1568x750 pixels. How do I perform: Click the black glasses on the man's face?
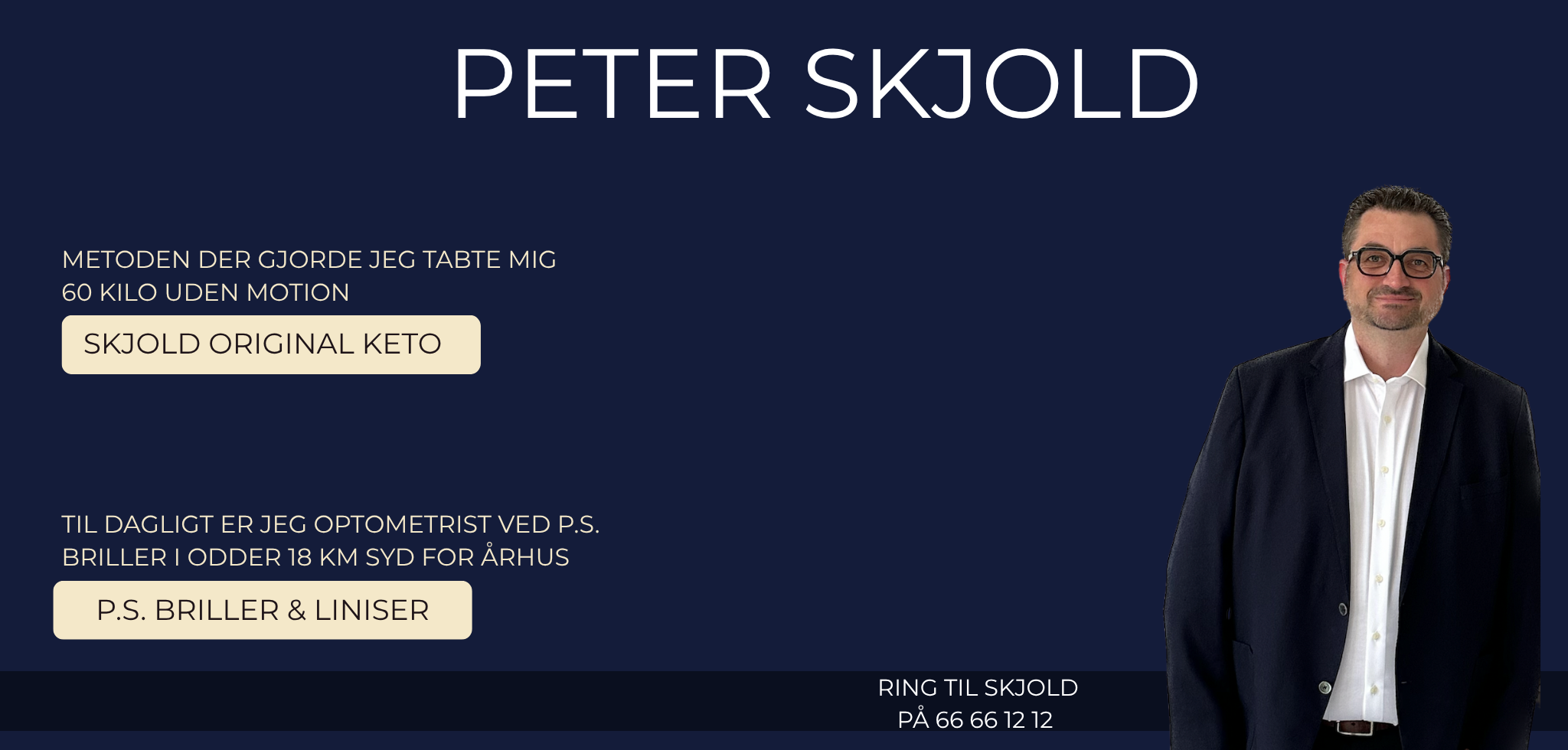[1395, 262]
